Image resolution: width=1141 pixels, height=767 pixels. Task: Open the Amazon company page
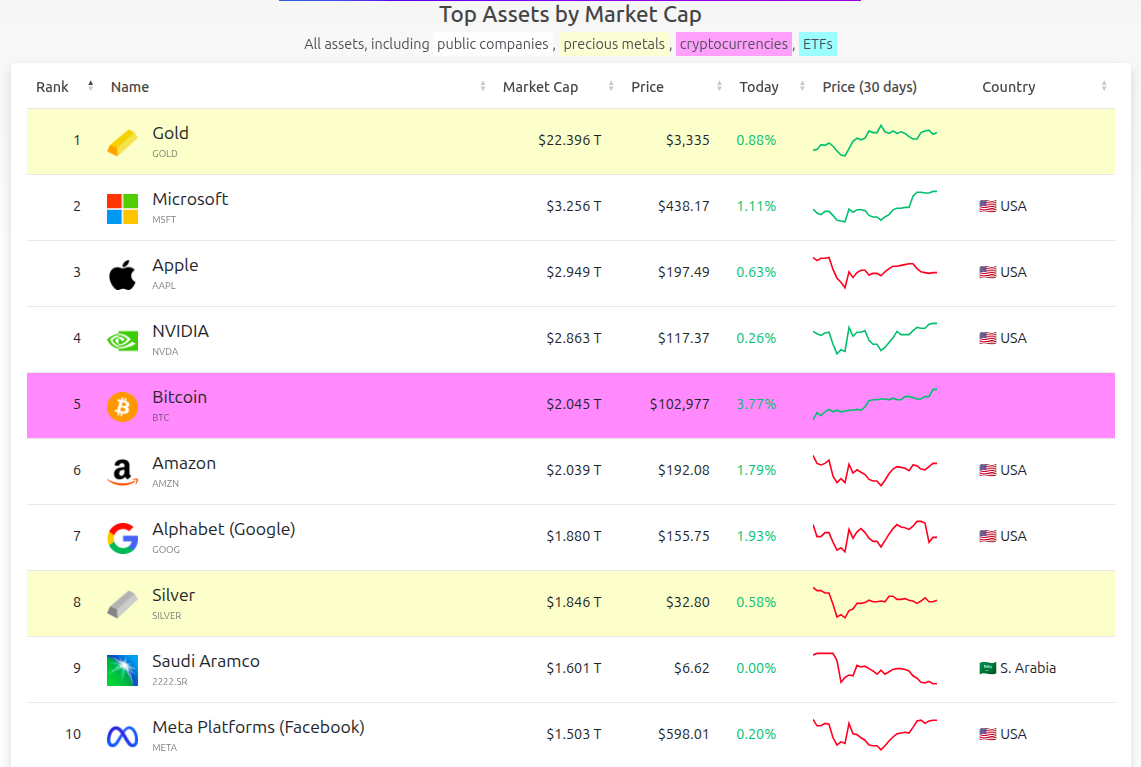pyautogui.click(x=184, y=464)
